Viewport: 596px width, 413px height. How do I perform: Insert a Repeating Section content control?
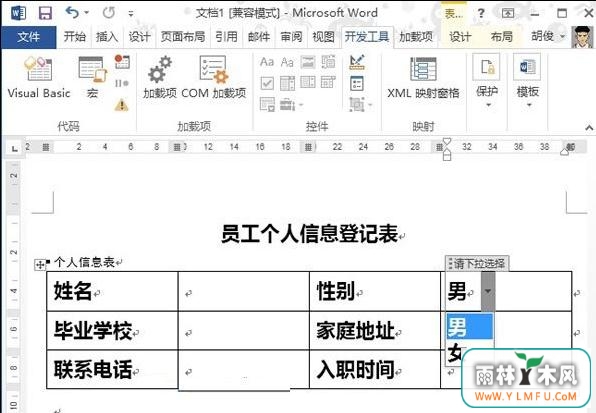tap(267, 104)
